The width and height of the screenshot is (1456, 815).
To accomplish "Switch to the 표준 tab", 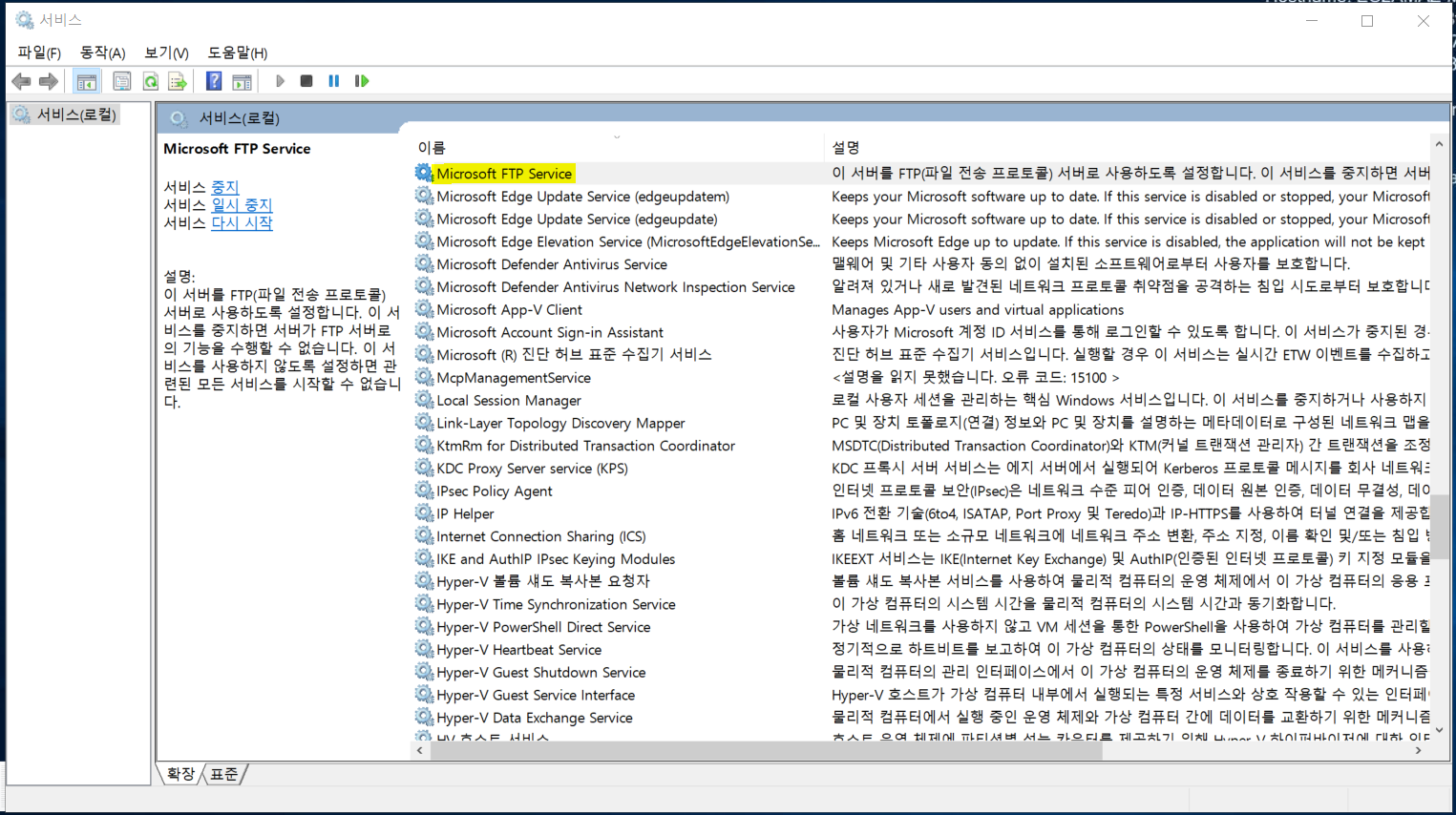I will coord(224,774).
